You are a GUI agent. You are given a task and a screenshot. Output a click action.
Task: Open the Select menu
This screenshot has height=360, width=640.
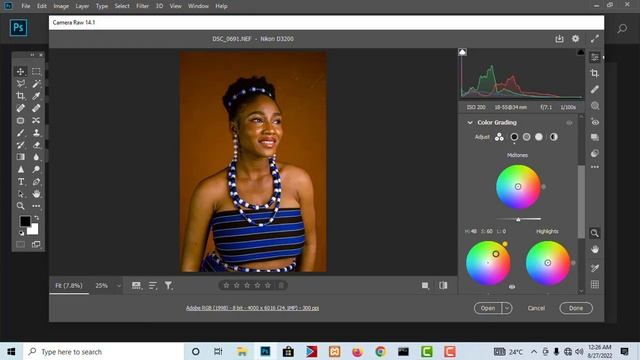(x=122, y=6)
